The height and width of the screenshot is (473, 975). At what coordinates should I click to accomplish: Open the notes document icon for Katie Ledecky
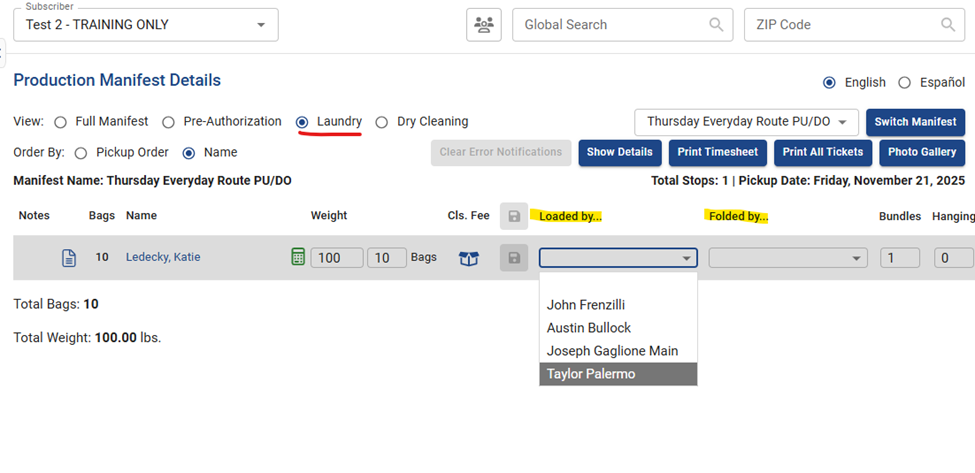click(69, 258)
